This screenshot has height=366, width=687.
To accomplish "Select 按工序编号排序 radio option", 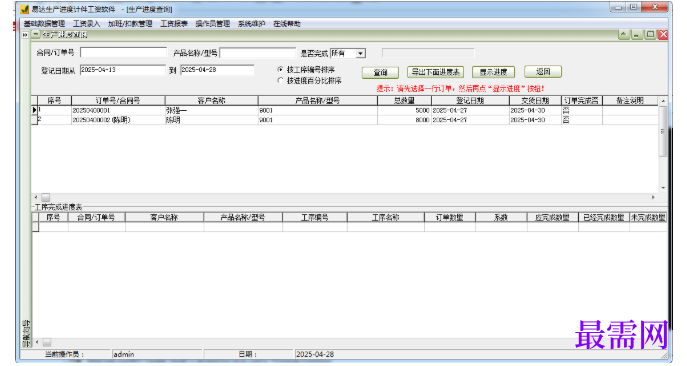I will (280, 69).
